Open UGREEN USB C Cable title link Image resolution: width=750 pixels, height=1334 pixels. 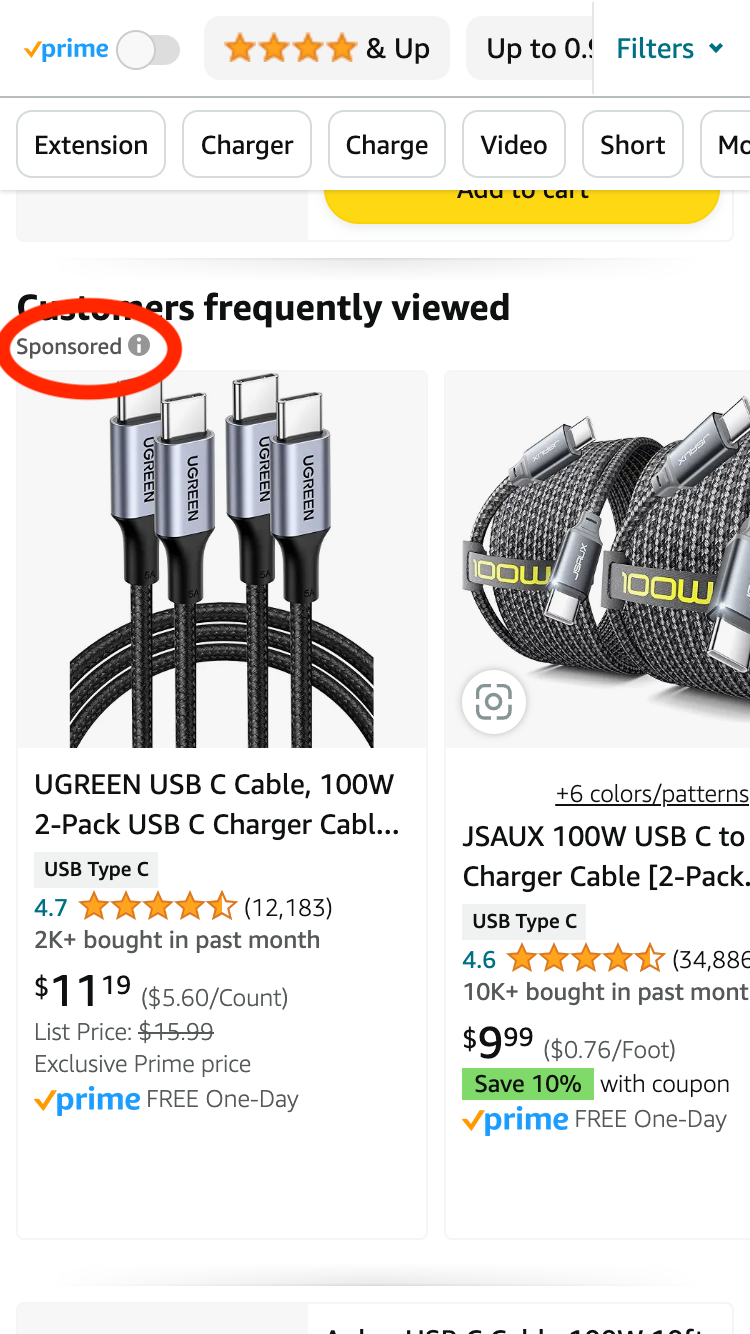pos(215,804)
